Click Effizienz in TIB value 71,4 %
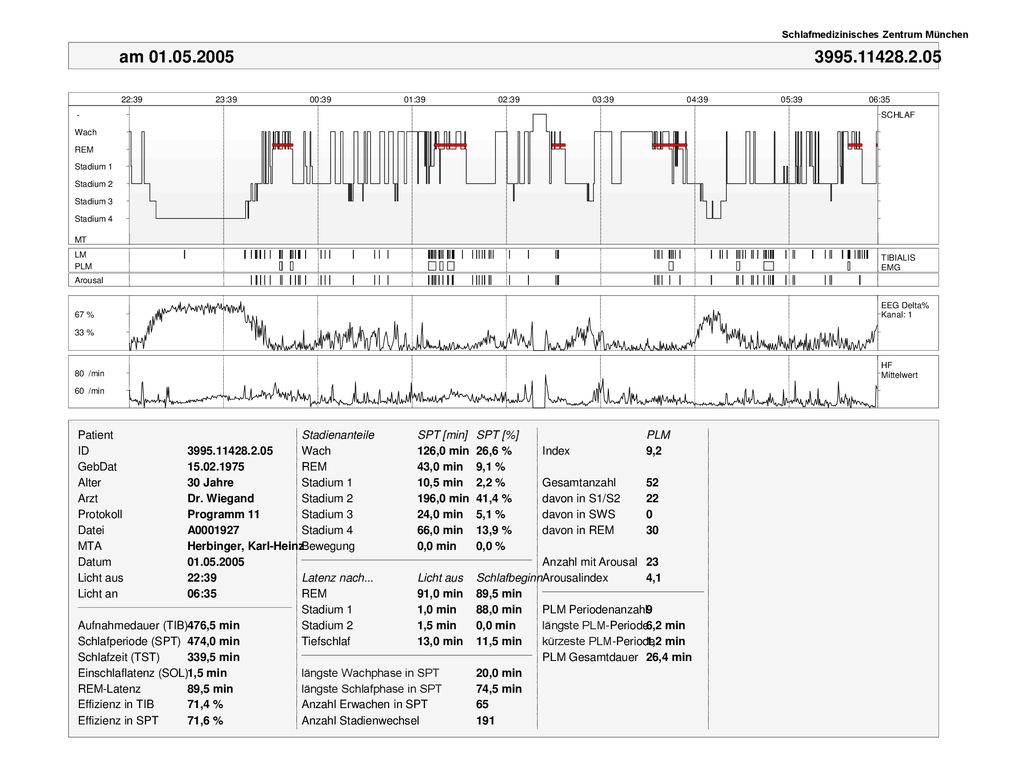This screenshot has height=768, width=1024. pos(205,705)
